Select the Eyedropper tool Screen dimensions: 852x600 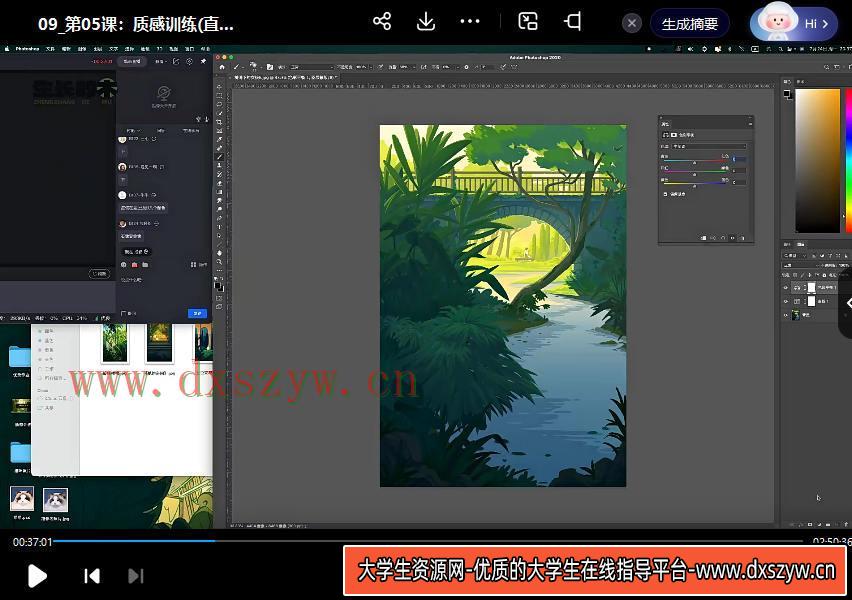coord(219,139)
